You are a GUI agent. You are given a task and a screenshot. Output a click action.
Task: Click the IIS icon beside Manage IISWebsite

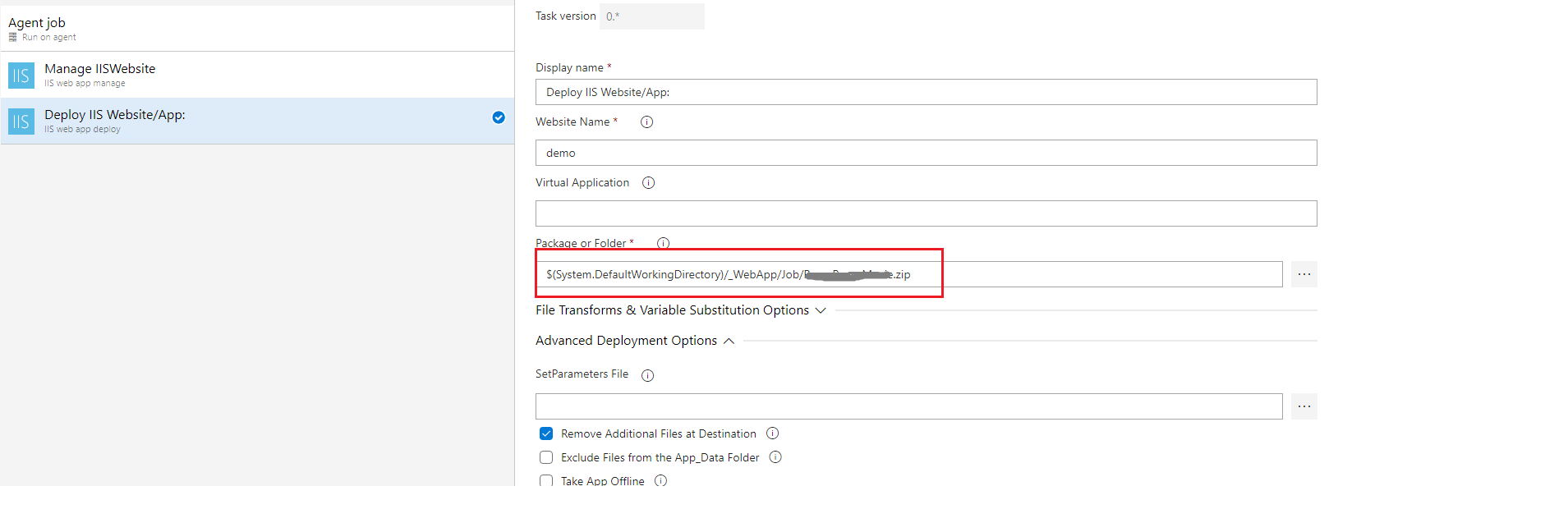[x=21, y=76]
